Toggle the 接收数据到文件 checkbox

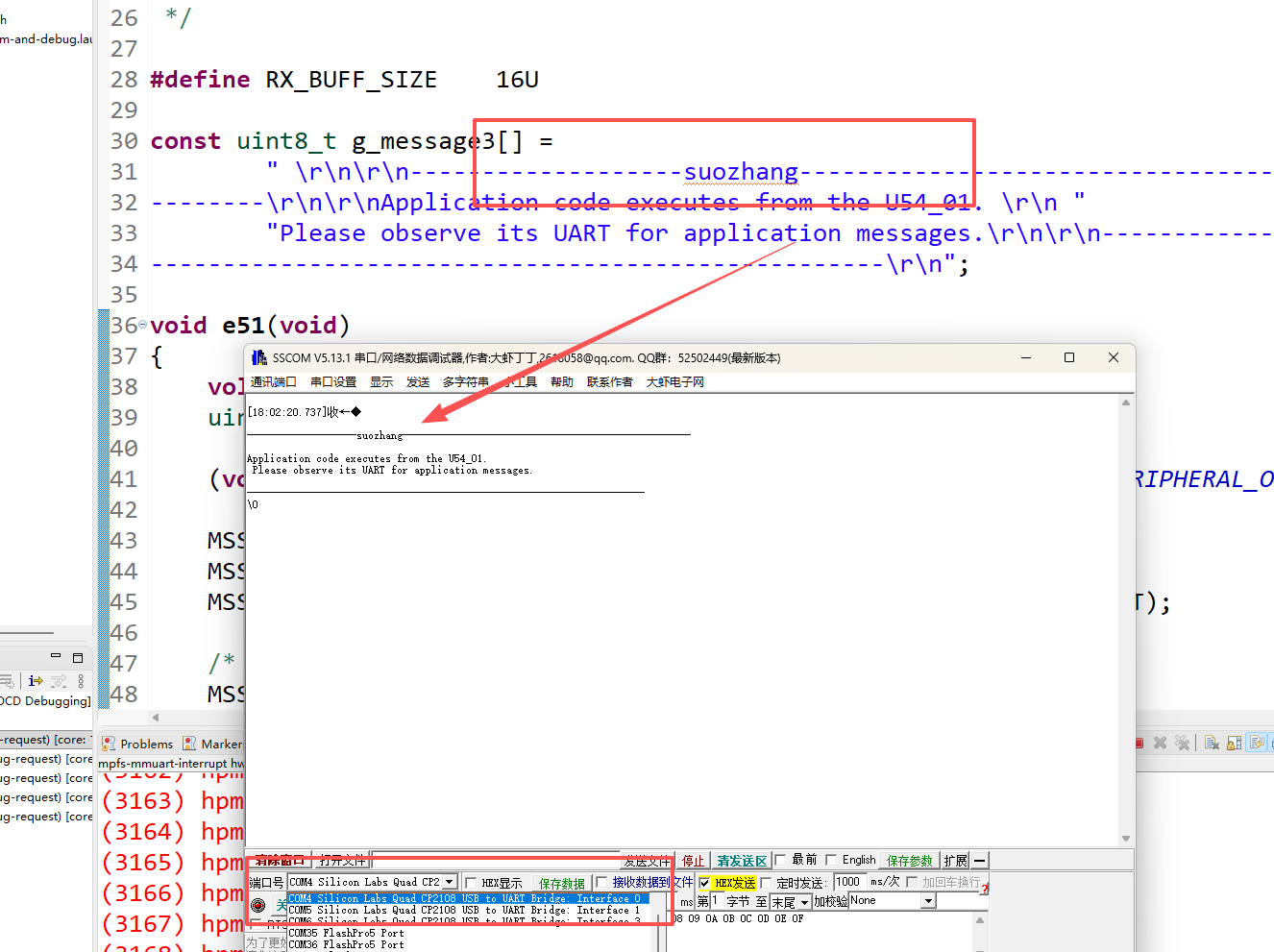point(601,882)
